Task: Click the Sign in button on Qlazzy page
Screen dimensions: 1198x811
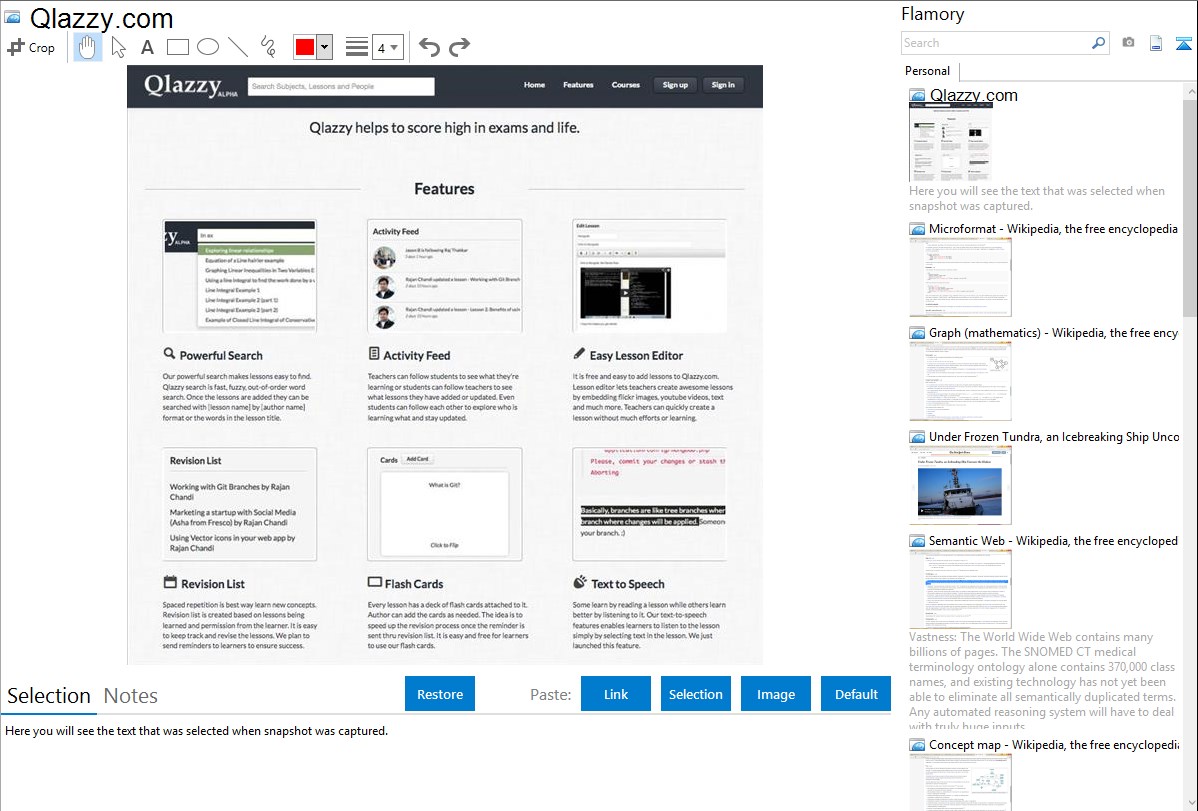Action: pyautogui.click(x=723, y=85)
